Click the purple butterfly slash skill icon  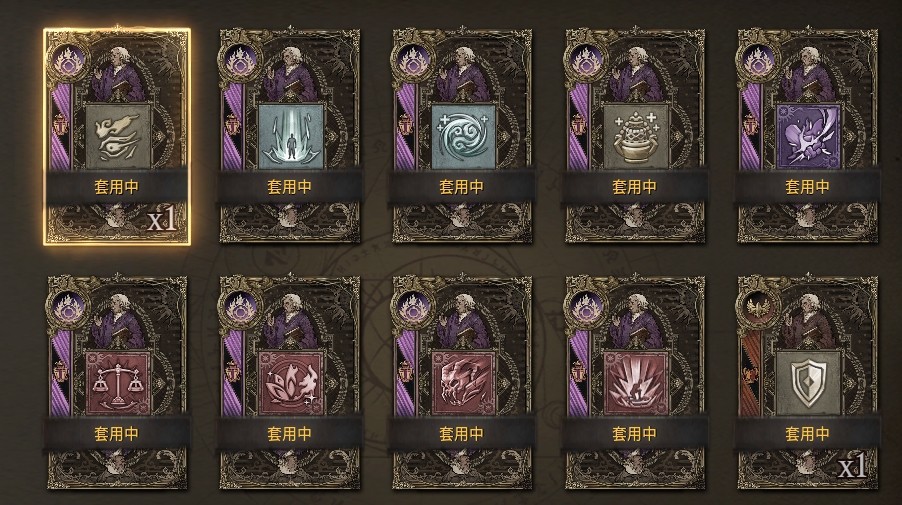[x=808, y=137]
